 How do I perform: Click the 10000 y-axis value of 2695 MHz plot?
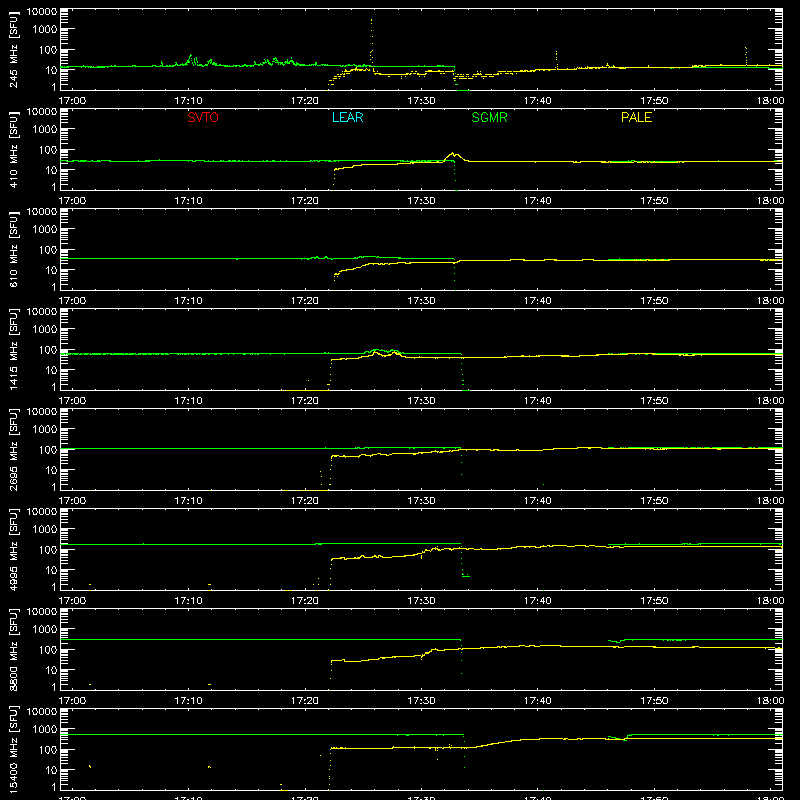click(42, 412)
